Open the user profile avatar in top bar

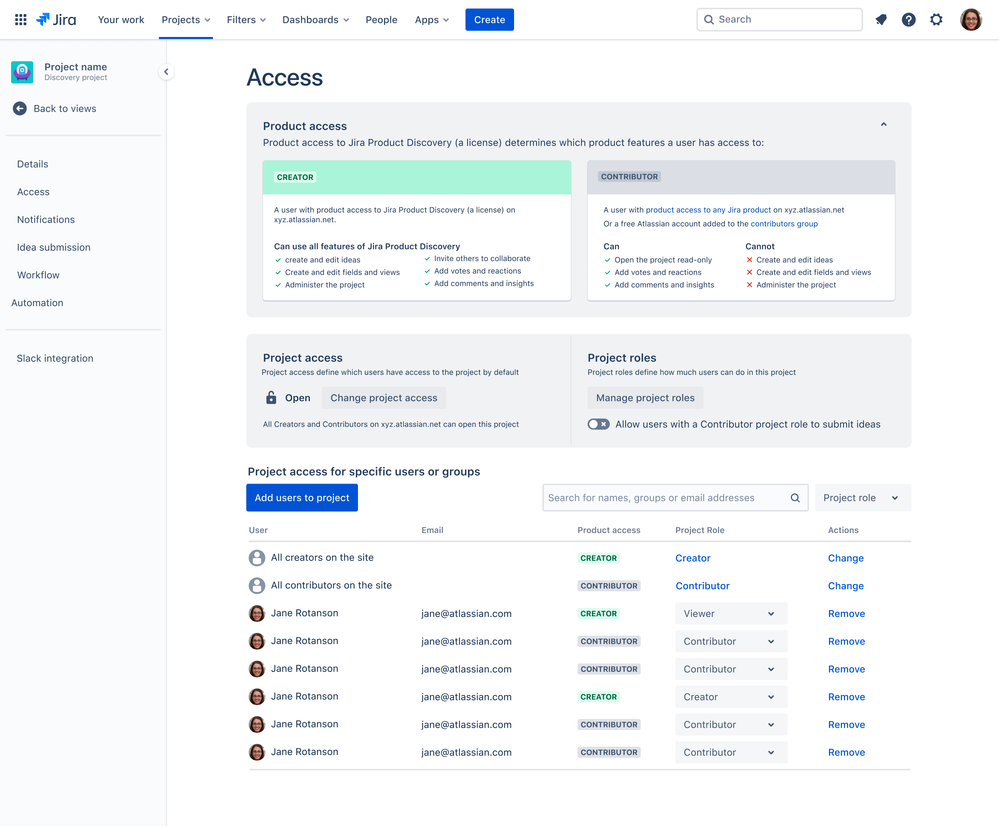coord(971,20)
